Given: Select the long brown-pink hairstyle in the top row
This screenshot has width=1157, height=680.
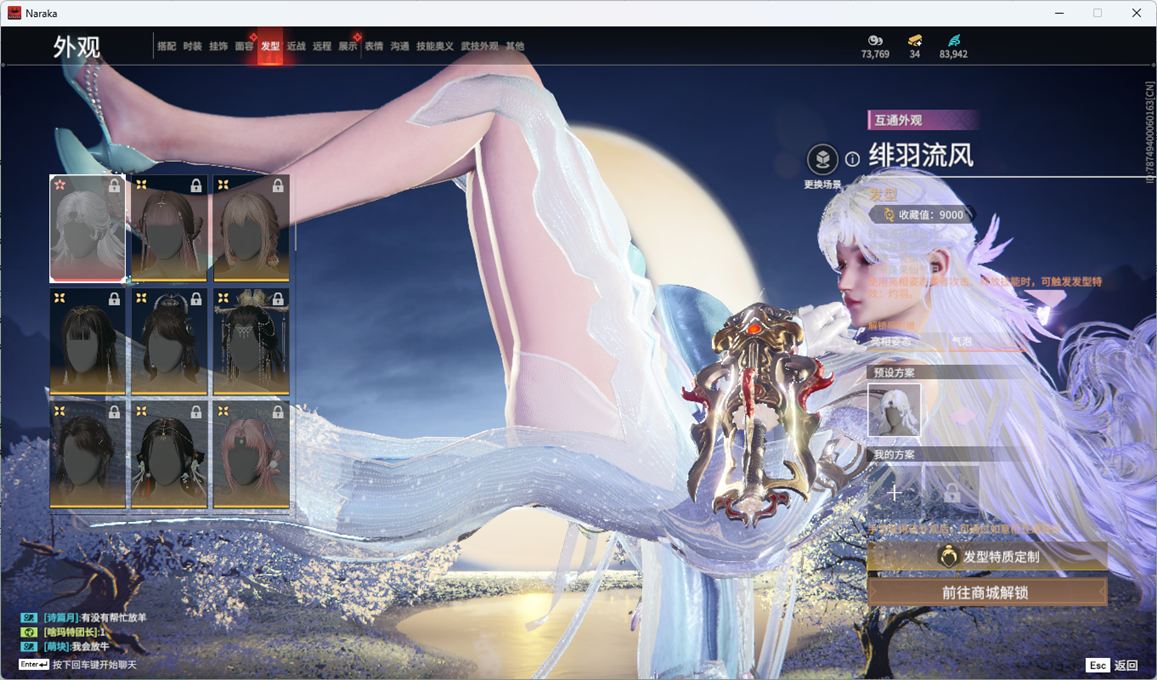Looking at the screenshot, I should click(x=169, y=229).
